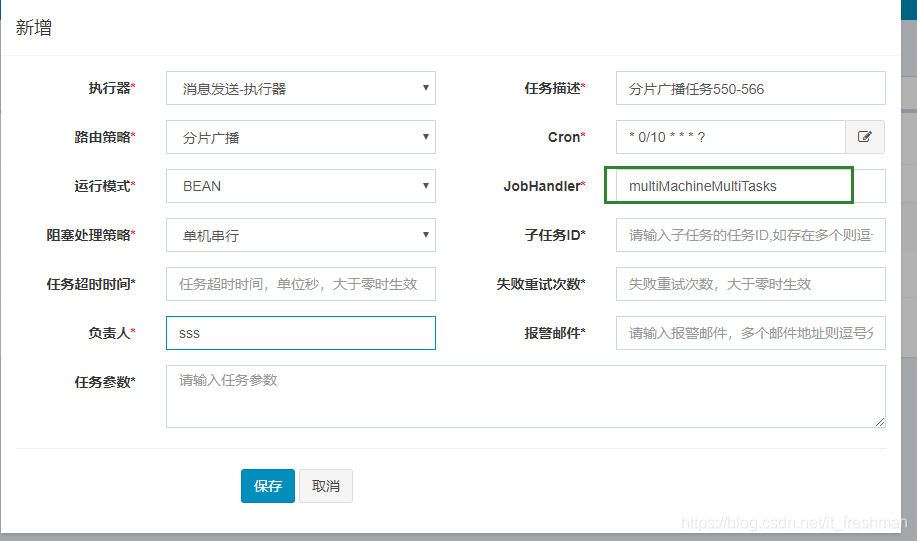This screenshot has width=917, height=541.
Task: Click the 失败重试次数 input field
Action: point(750,284)
